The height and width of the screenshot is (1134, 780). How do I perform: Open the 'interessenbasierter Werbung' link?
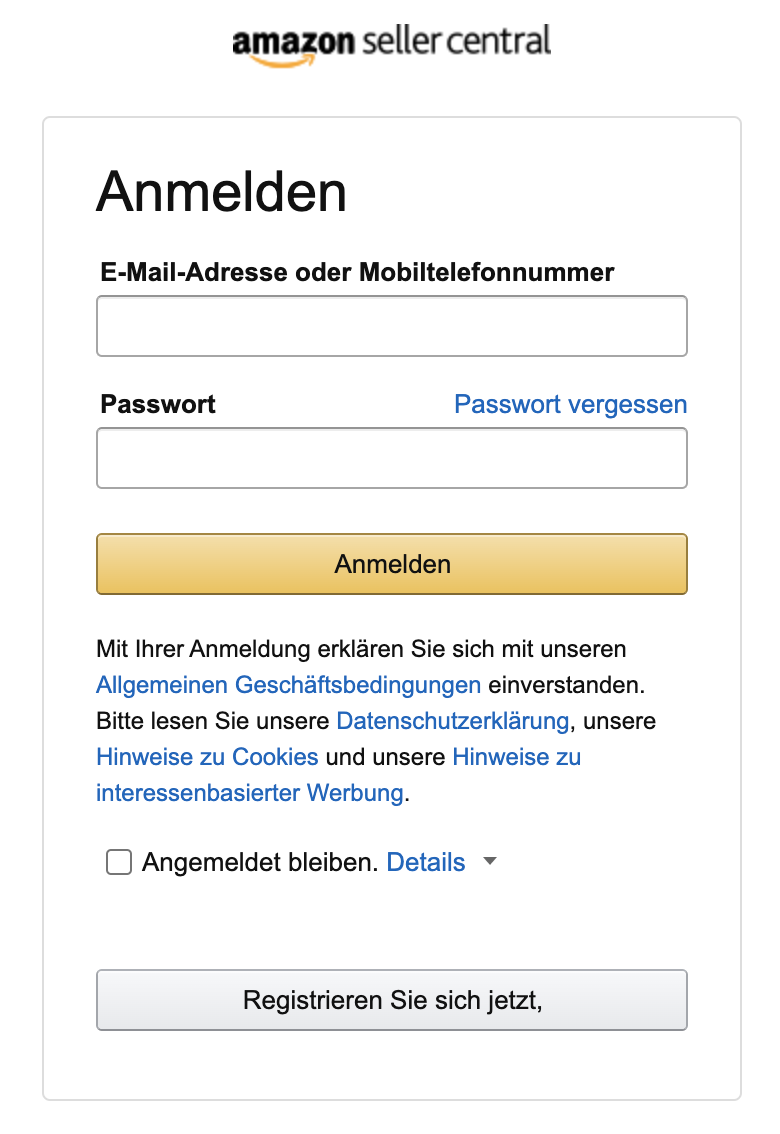[x=250, y=793]
